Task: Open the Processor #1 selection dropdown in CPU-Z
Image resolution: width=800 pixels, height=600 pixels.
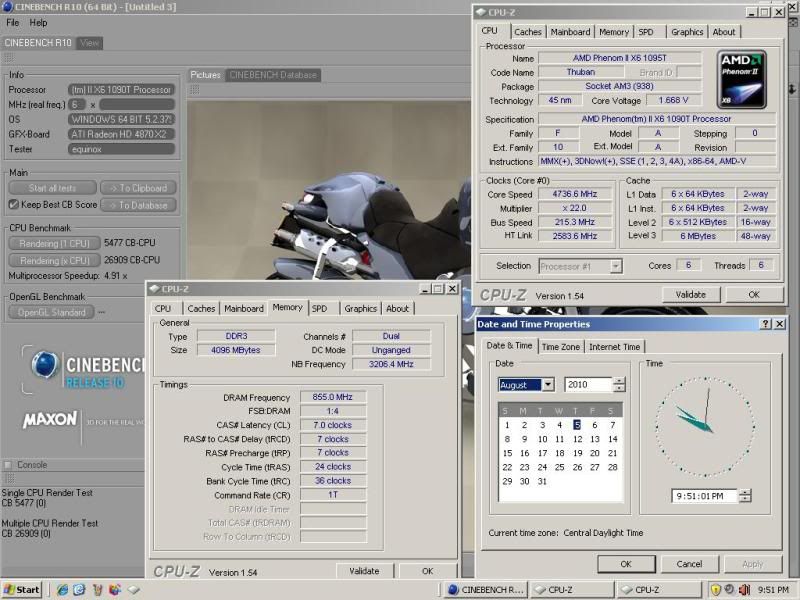Action: tap(616, 266)
